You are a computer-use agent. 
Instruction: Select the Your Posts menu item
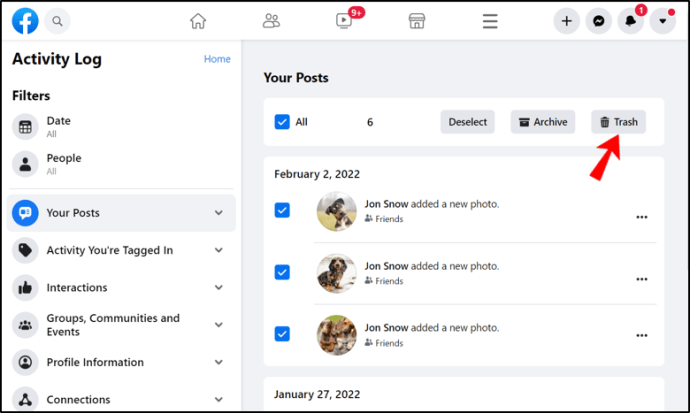click(121, 213)
